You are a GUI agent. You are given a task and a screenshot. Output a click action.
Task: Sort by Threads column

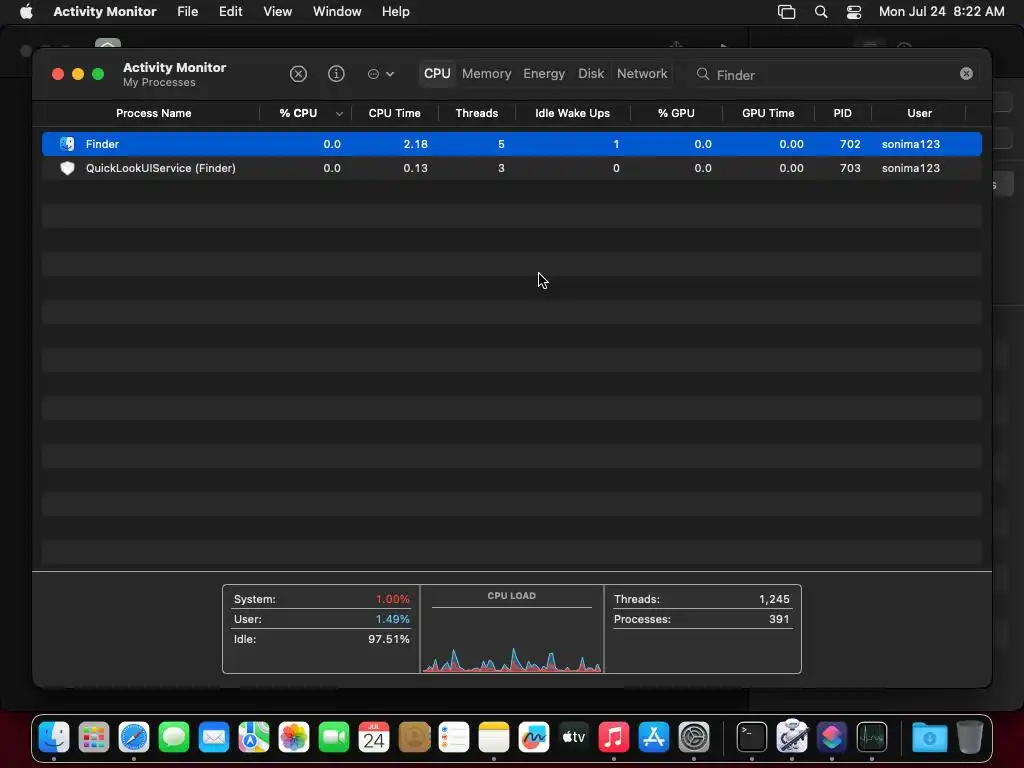tap(477, 113)
